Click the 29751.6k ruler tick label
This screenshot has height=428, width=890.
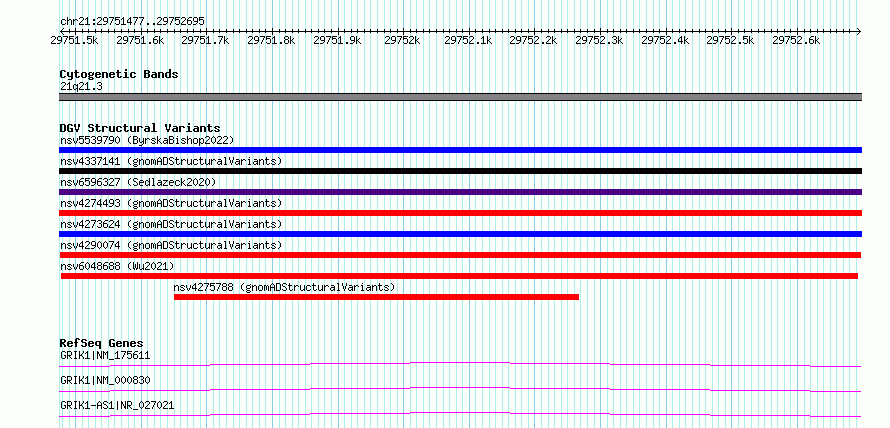pyautogui.click(x=140, y=40)
